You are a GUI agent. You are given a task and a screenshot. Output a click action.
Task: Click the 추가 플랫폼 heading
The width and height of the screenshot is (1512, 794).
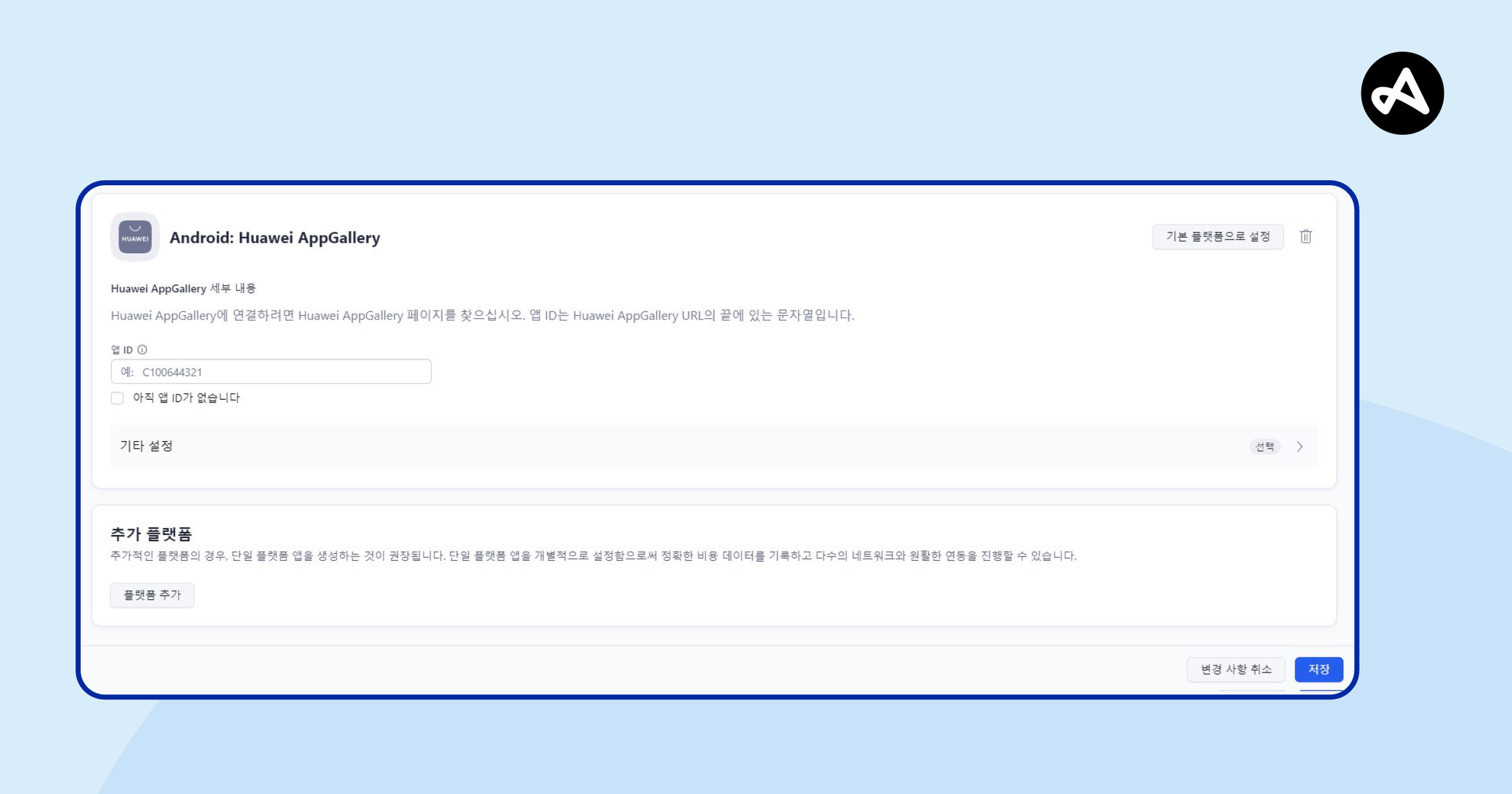pos(151,534)
